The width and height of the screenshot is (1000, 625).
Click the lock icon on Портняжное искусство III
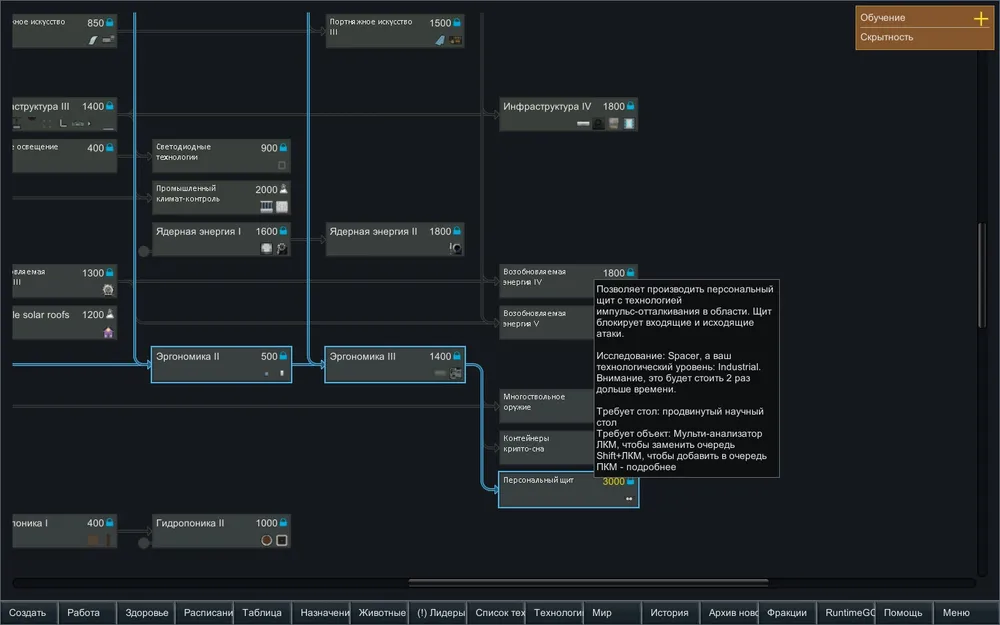click(x=457, y=23)
